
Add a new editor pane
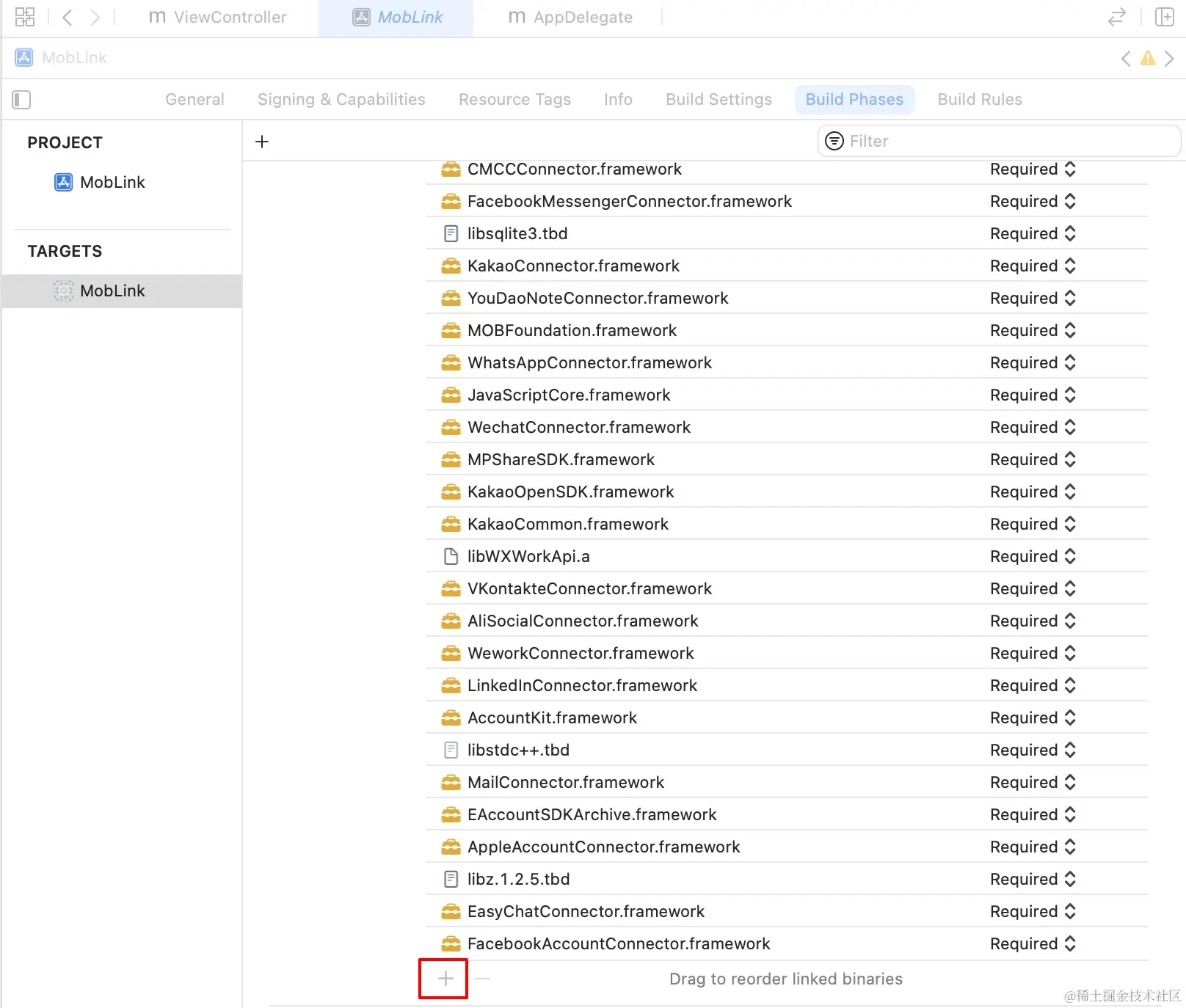point(1165,17)
